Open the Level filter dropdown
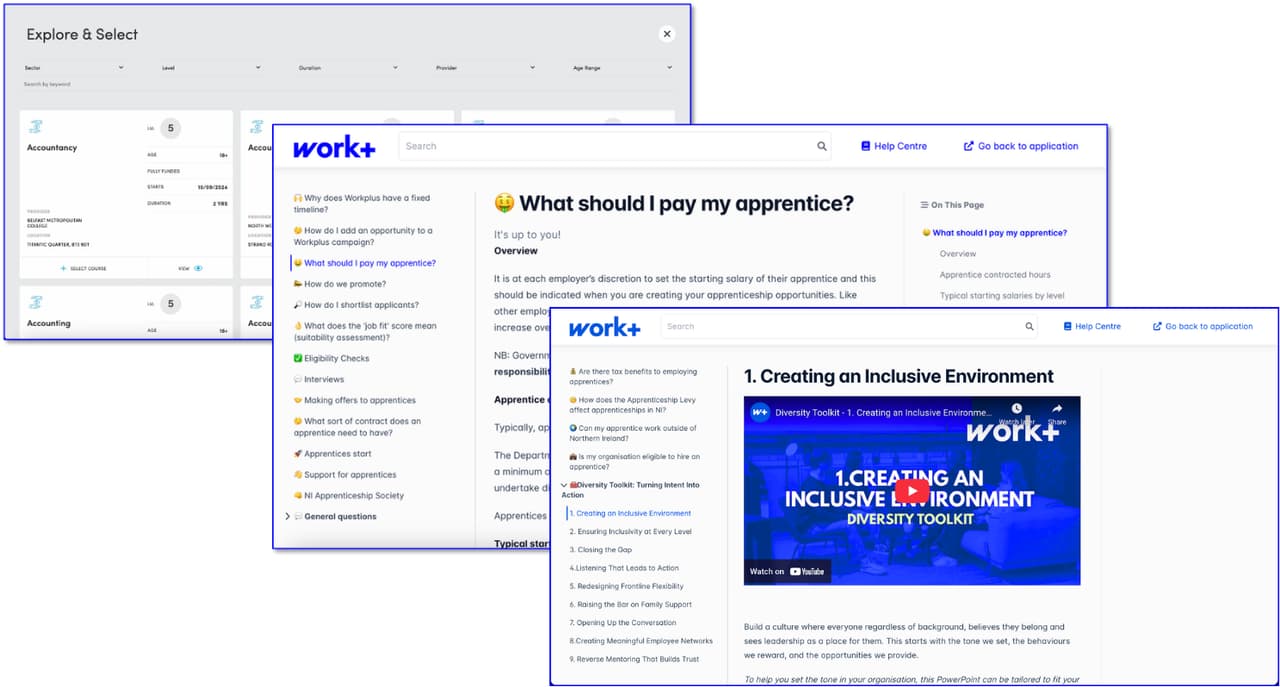This screenshot has height=687, width=1280. (x=211, y=68)
